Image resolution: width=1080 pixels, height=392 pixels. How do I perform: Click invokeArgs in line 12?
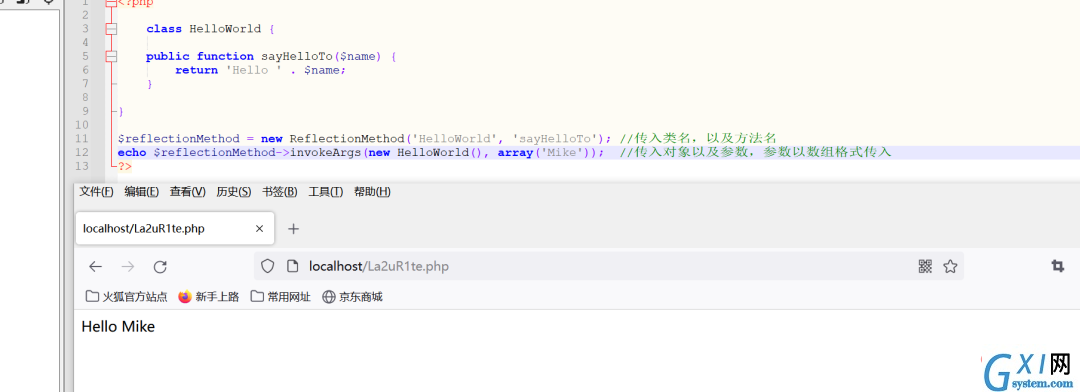point(325,152)
